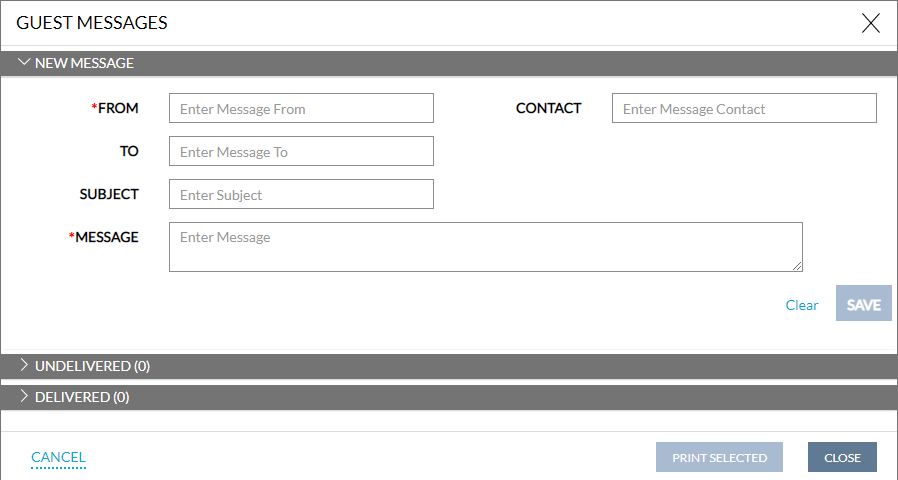
Task: Expand the Delivered (0) section
Action: tap(82, 397)
